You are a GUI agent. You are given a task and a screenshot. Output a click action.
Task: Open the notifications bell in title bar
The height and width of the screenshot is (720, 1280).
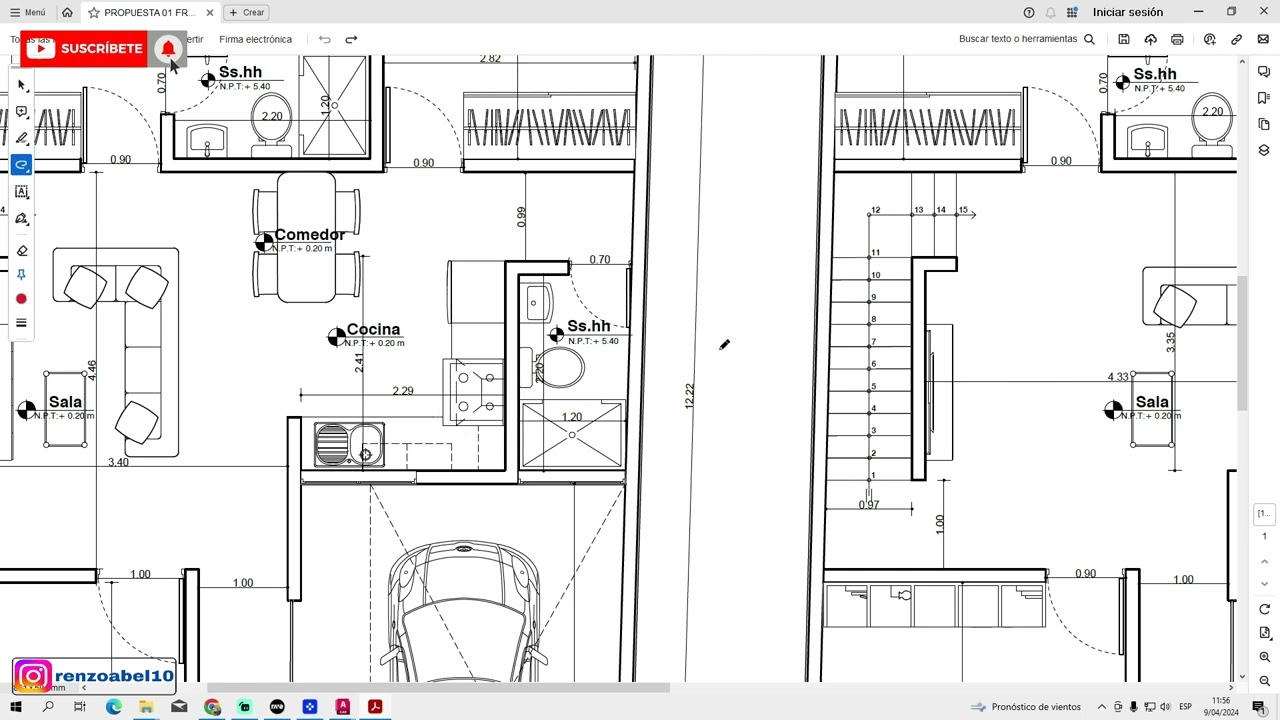coord(1050,12)
